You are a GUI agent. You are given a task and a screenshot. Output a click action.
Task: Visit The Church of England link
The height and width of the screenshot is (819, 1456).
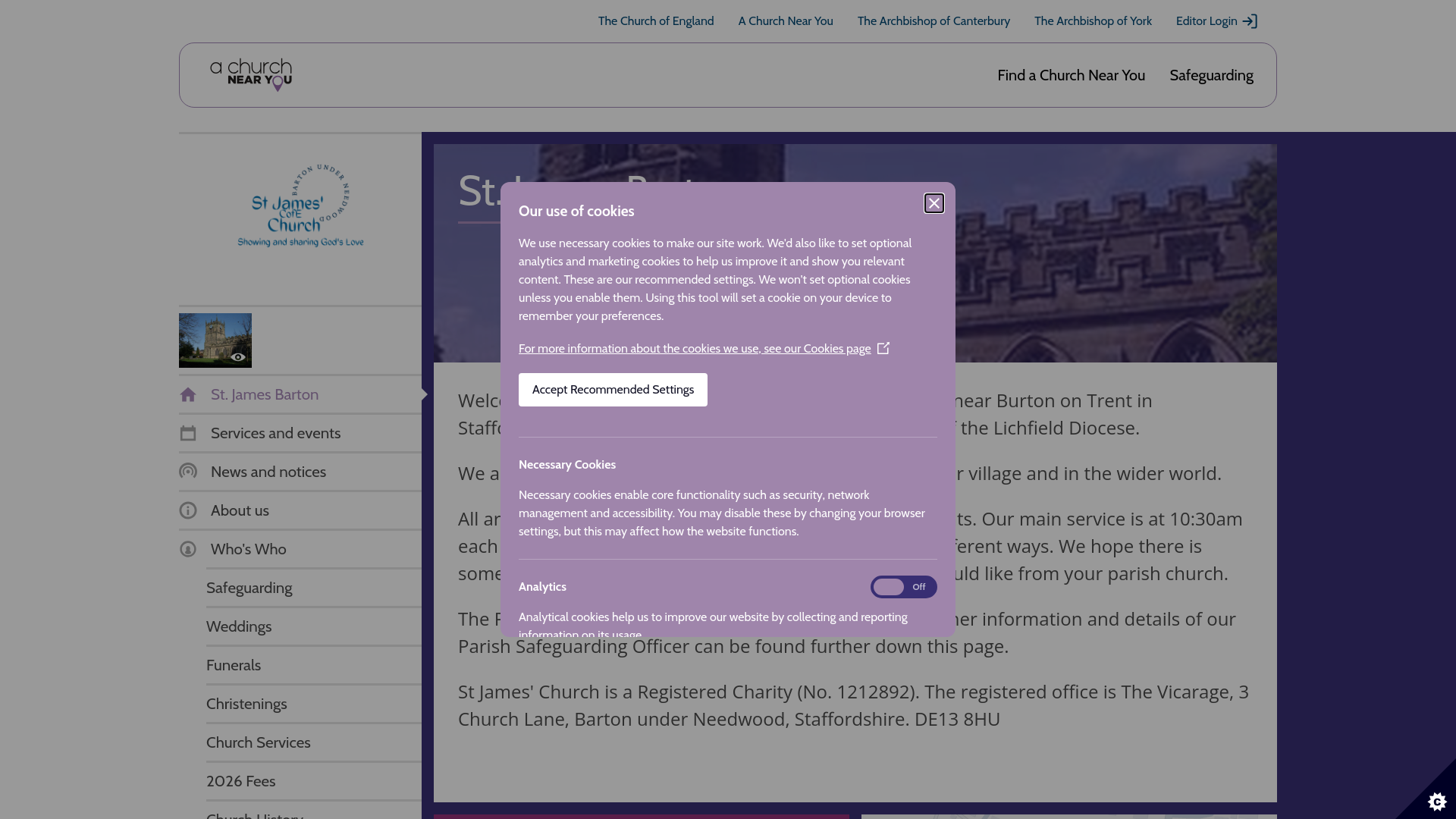click(656, 21)
